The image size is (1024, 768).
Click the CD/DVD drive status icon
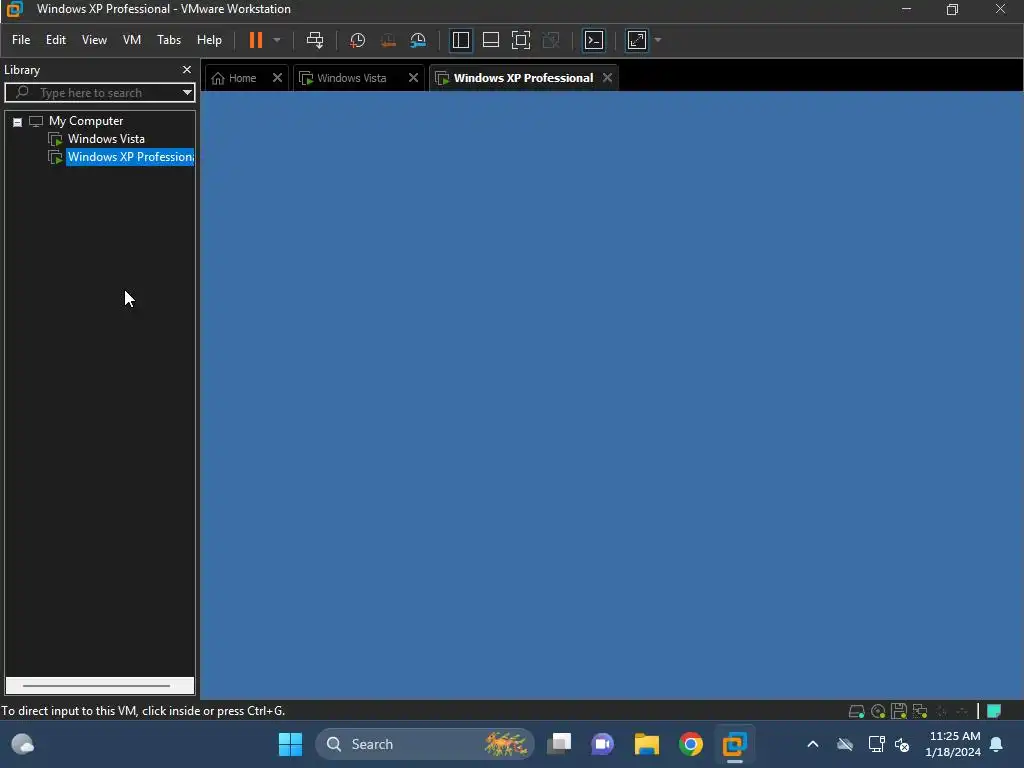(878, 711)
